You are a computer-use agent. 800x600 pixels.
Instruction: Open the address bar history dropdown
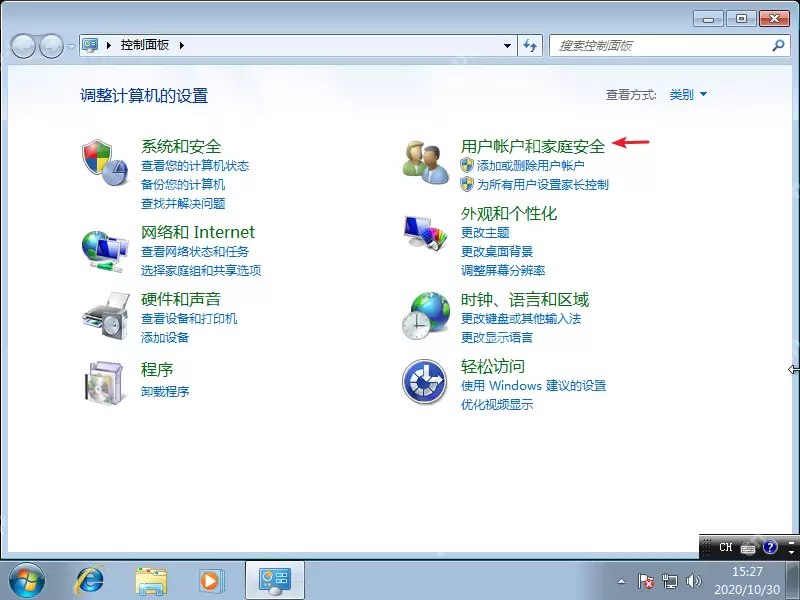pos(507,45)
